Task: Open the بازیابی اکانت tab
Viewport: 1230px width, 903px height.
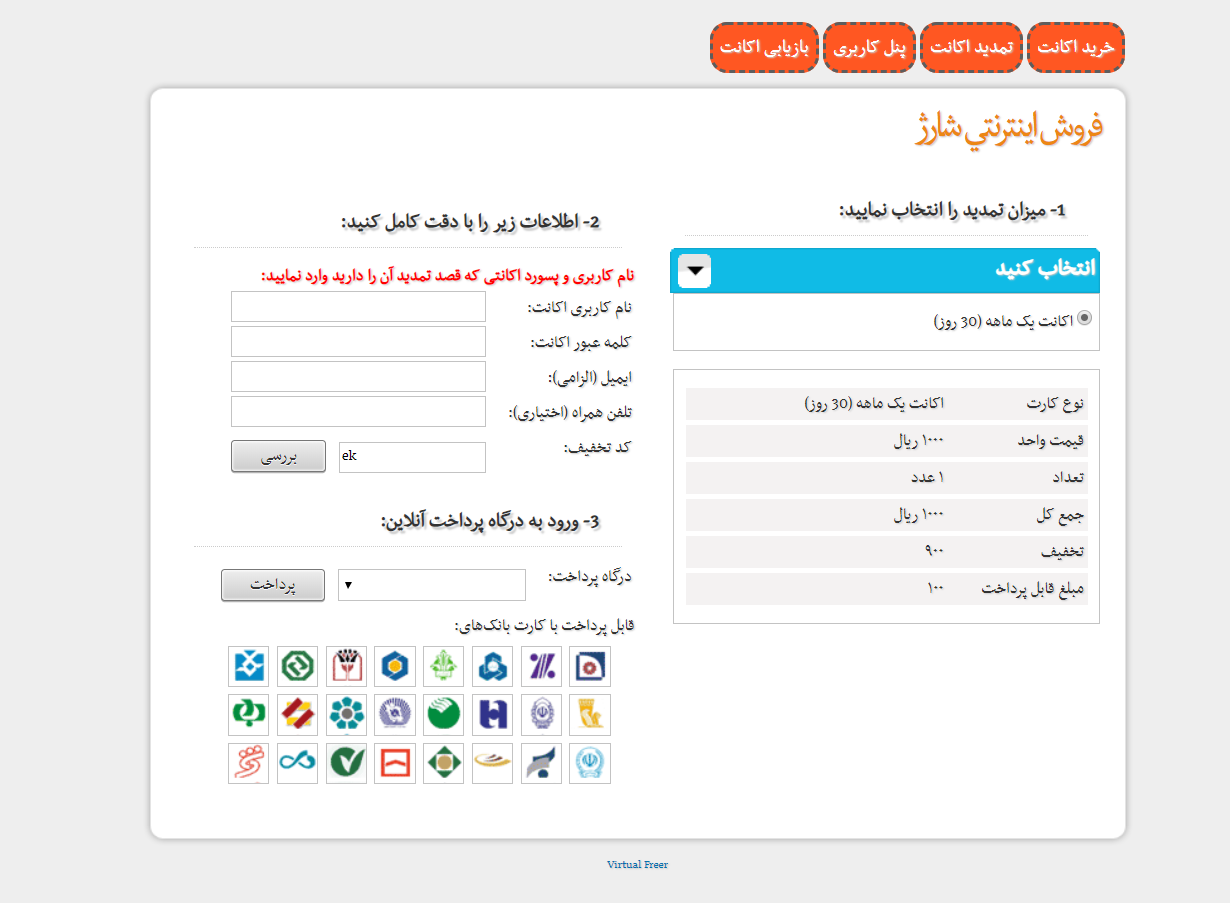Action: pos(765,48)
